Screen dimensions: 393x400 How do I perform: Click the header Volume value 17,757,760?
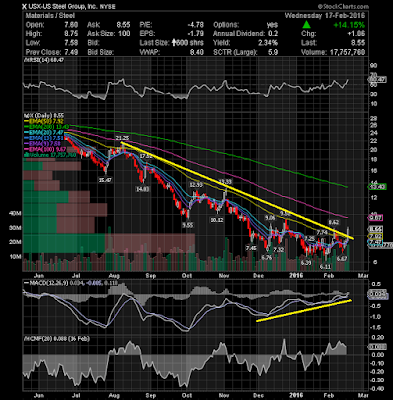(346, 52)
